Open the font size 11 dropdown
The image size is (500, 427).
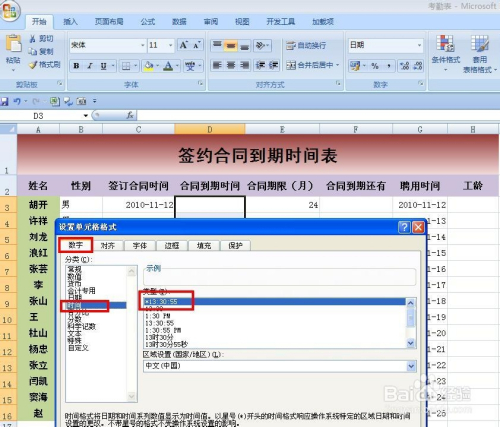click(170, 45)
